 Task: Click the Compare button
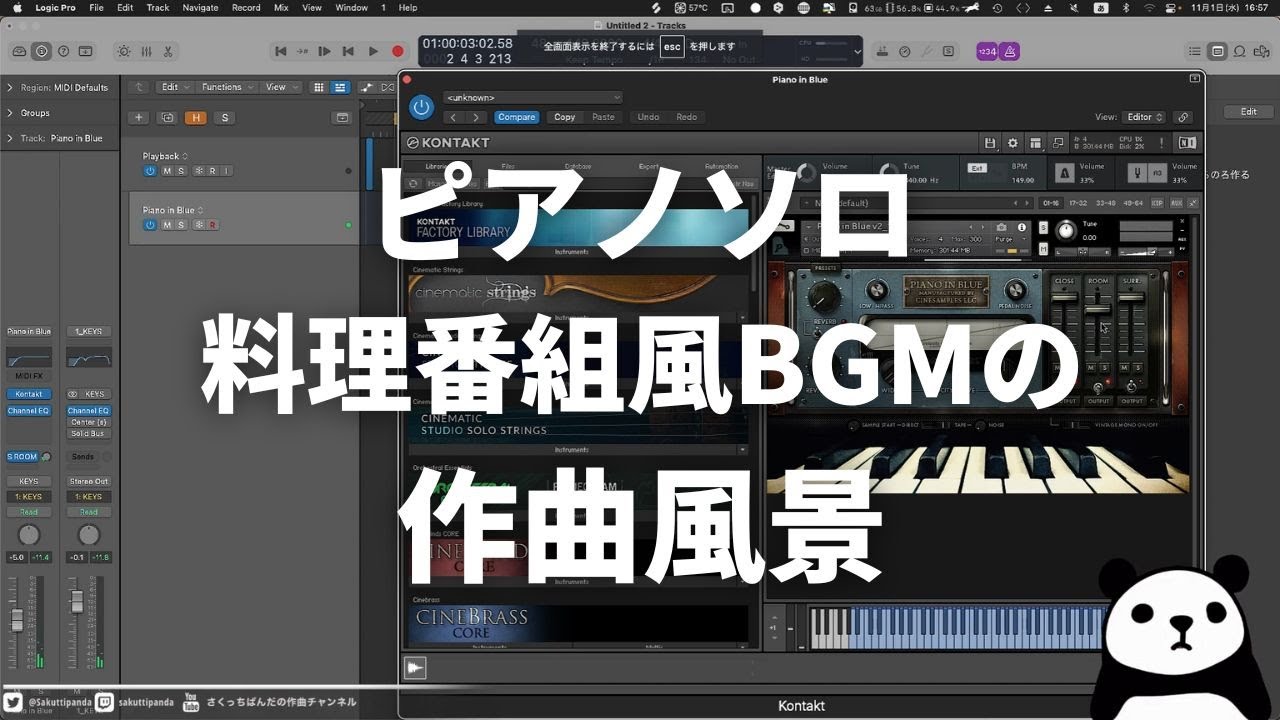[x=517, y=117]
